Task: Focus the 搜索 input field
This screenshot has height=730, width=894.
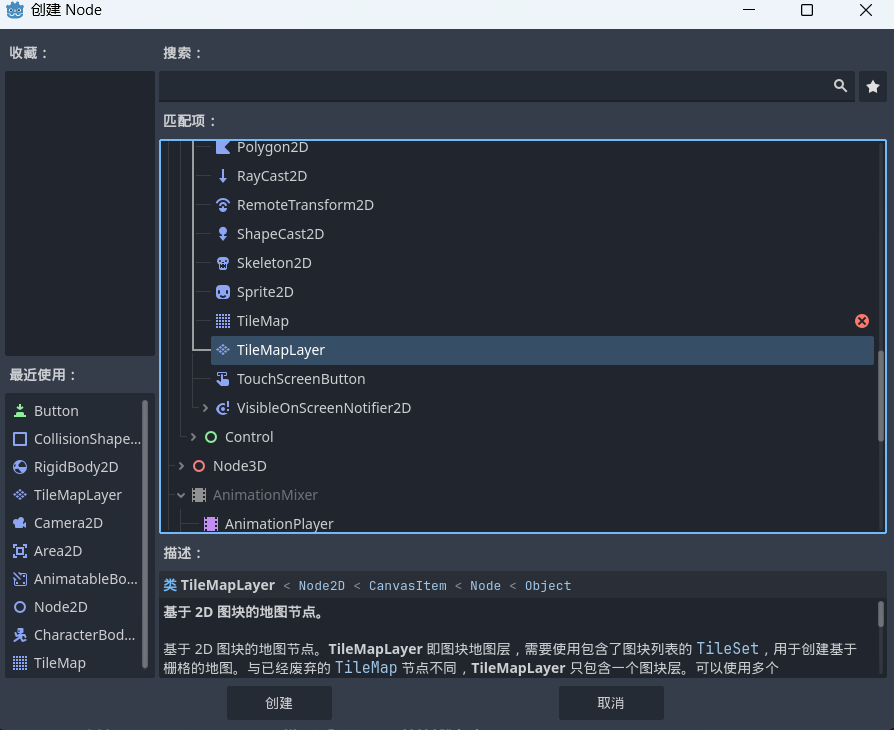Action: pos(495,87)
